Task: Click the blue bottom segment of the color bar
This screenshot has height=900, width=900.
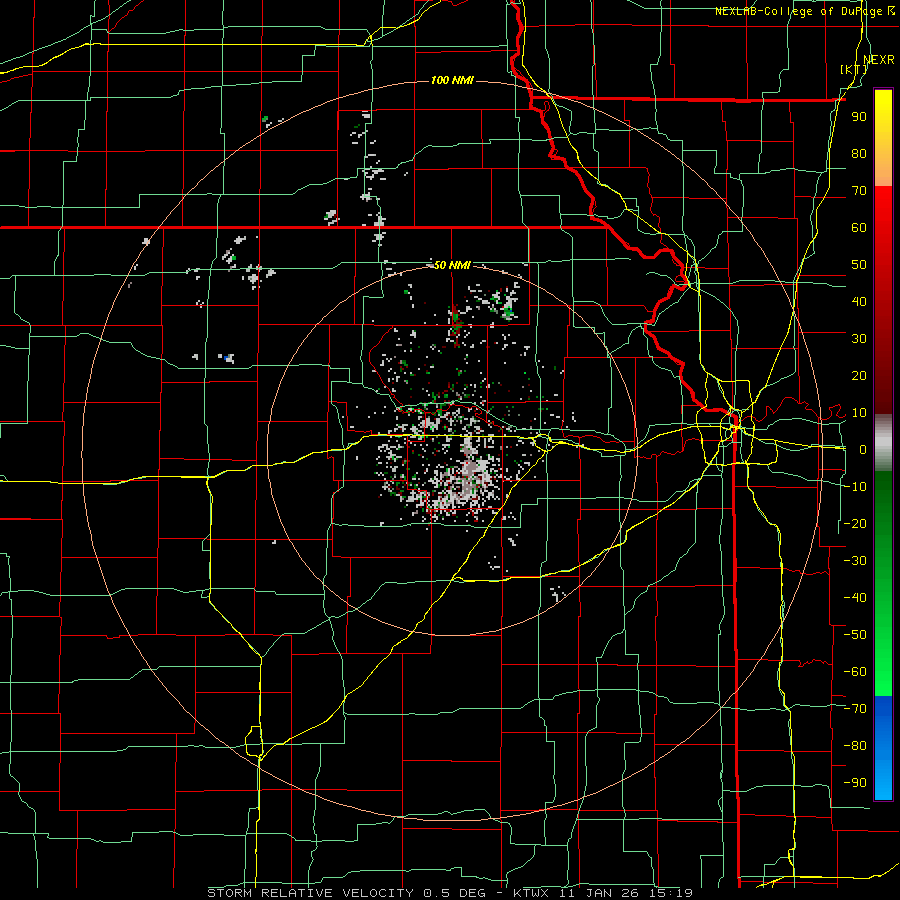Action: (883, 748)
